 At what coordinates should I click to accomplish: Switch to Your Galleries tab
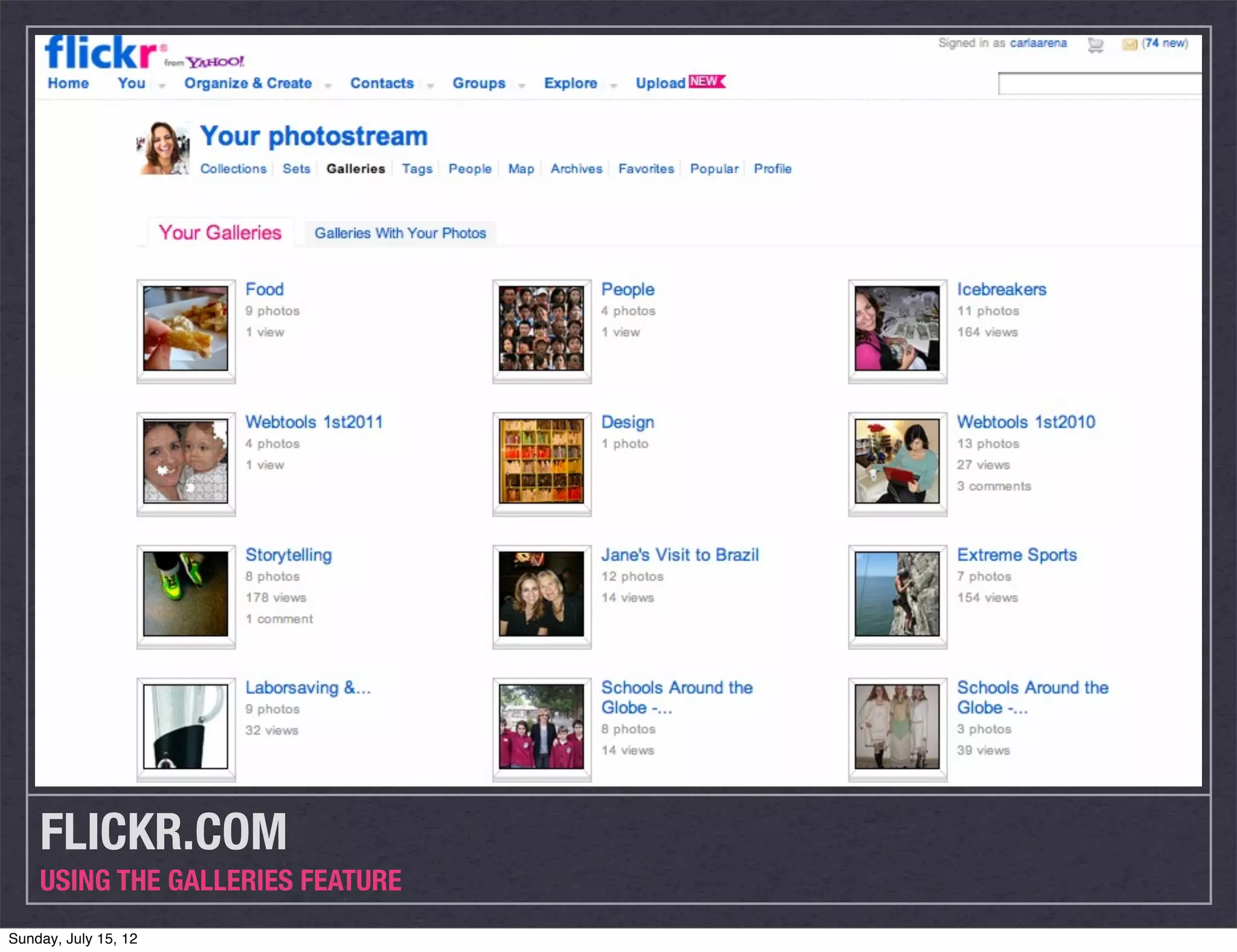coord(220,233)
